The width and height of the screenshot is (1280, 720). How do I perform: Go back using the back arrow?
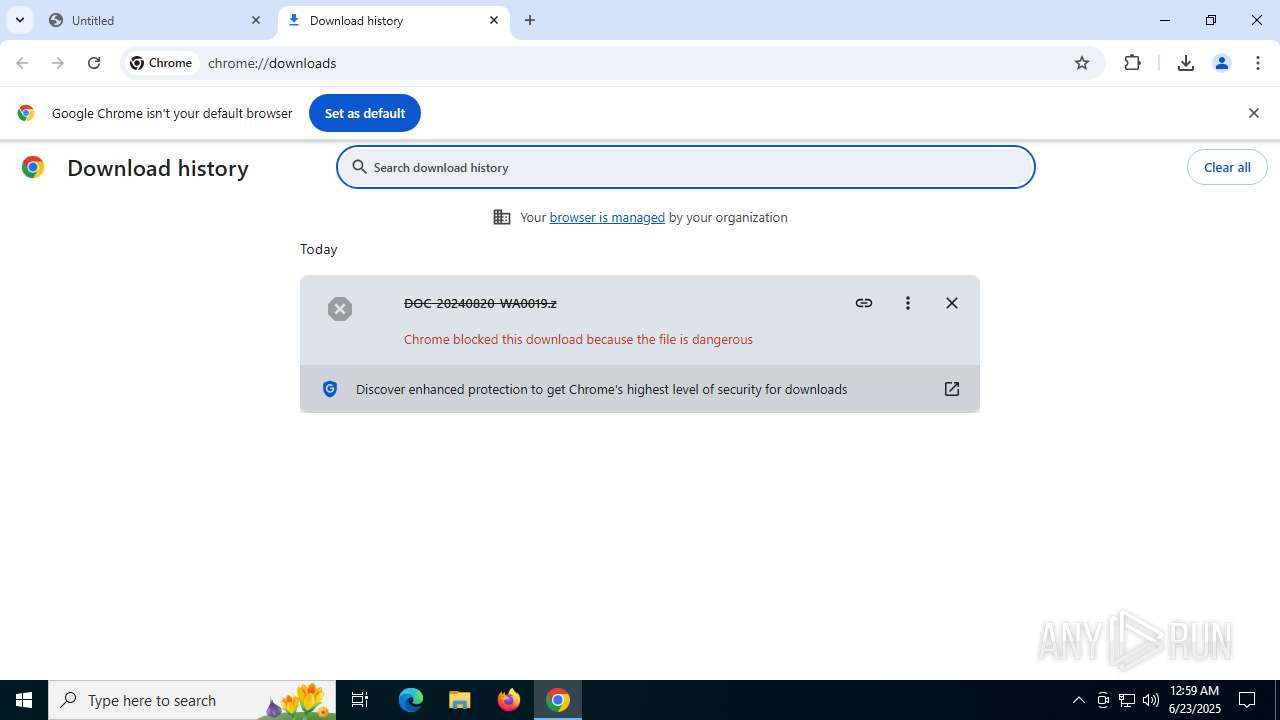[x=22, y=63]
